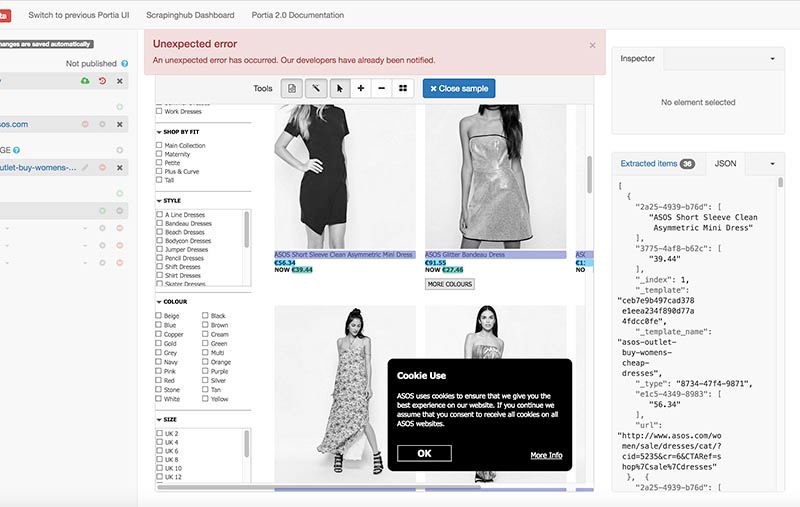
Task: Open the Scrapinghub Dashboard link
Action: point(190,15)
